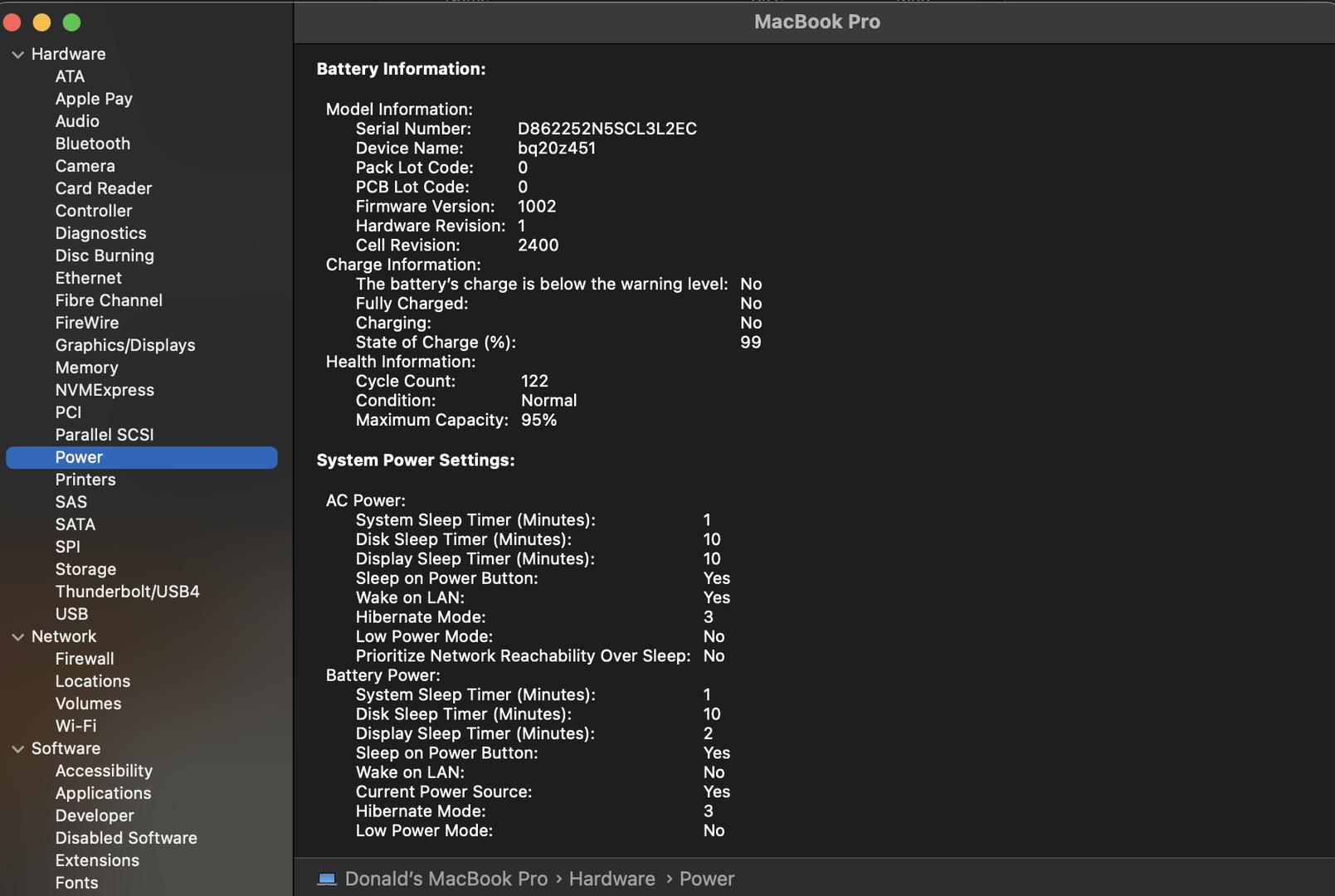Viewport: 1335px width, 896px height.
Task: Click the Cell Revision value 2400
Action: (538, 245)
